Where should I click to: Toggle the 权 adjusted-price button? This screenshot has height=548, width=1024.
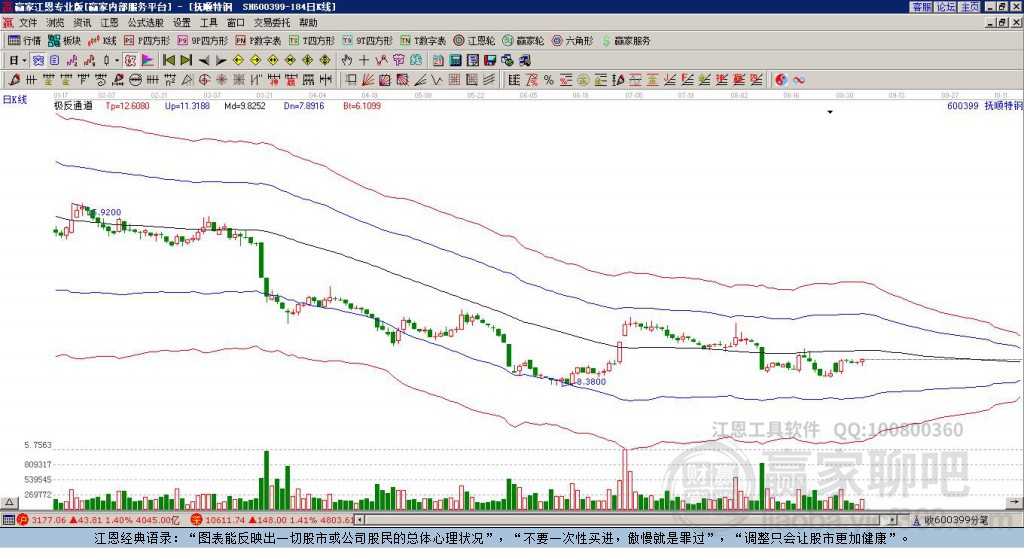point(130,60)
